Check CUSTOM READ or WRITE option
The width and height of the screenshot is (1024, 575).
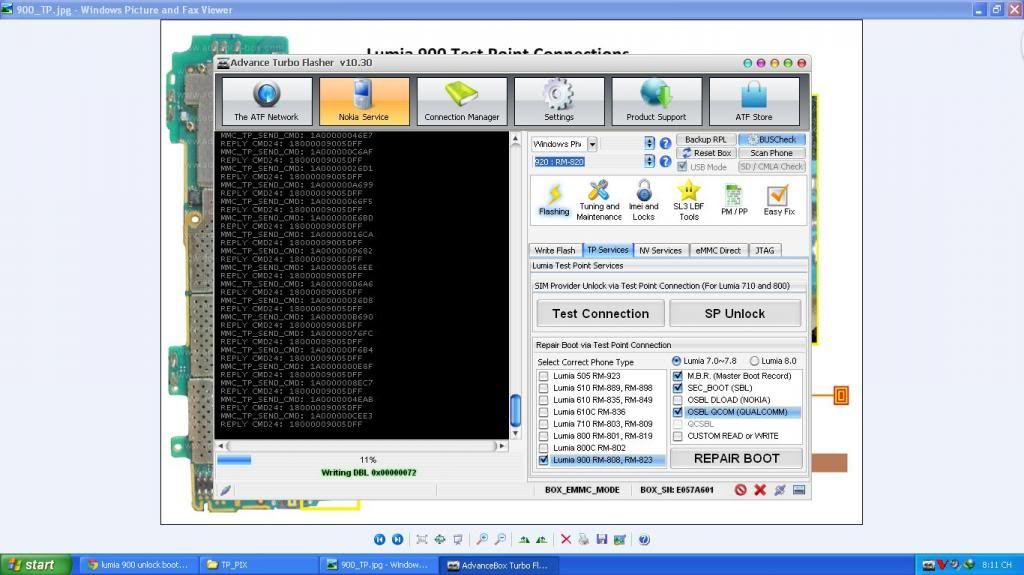pyautogui.click(x=677, y=436)
